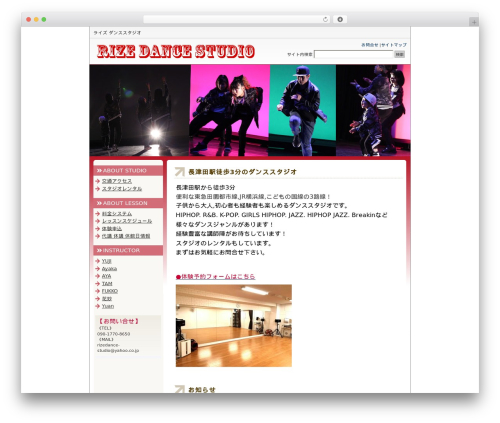Click the pink background dancers banner photo
Viewport: 500px width, 423px height.
click(x=230, y=110)
